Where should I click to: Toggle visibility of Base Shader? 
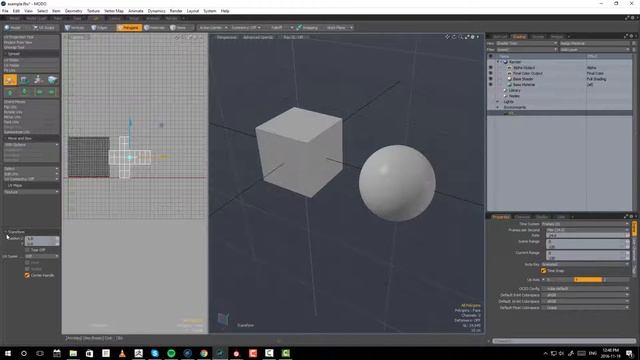pos(490,79)
